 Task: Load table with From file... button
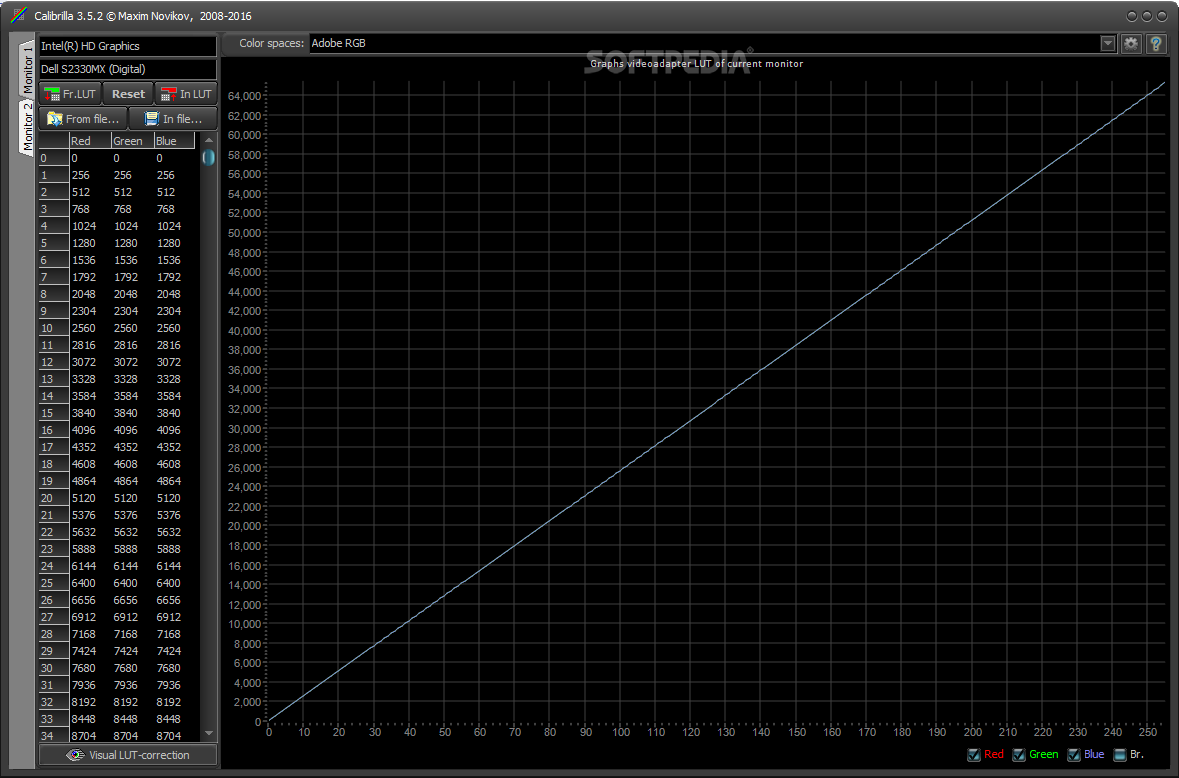83,119
